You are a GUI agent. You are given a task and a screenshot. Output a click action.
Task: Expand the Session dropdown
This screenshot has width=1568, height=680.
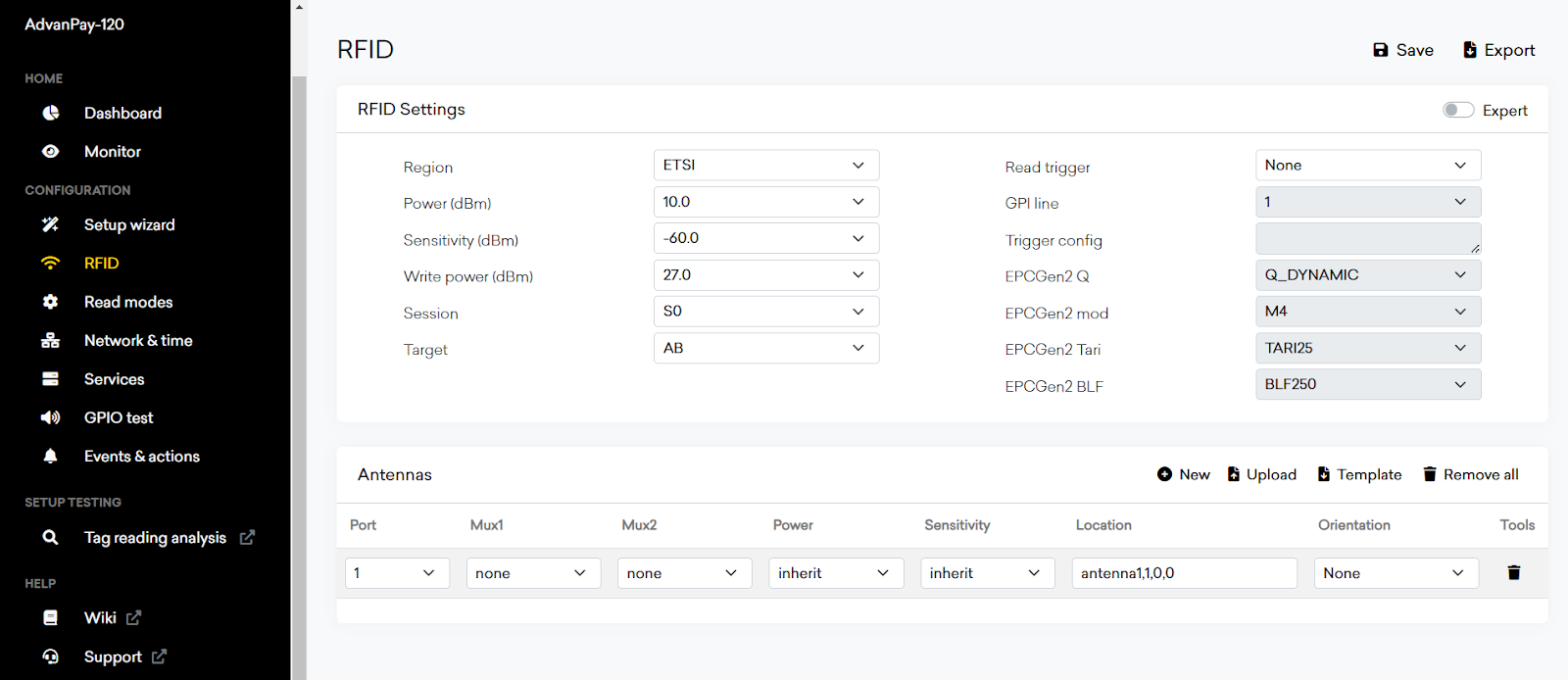[x=765, y=312]
